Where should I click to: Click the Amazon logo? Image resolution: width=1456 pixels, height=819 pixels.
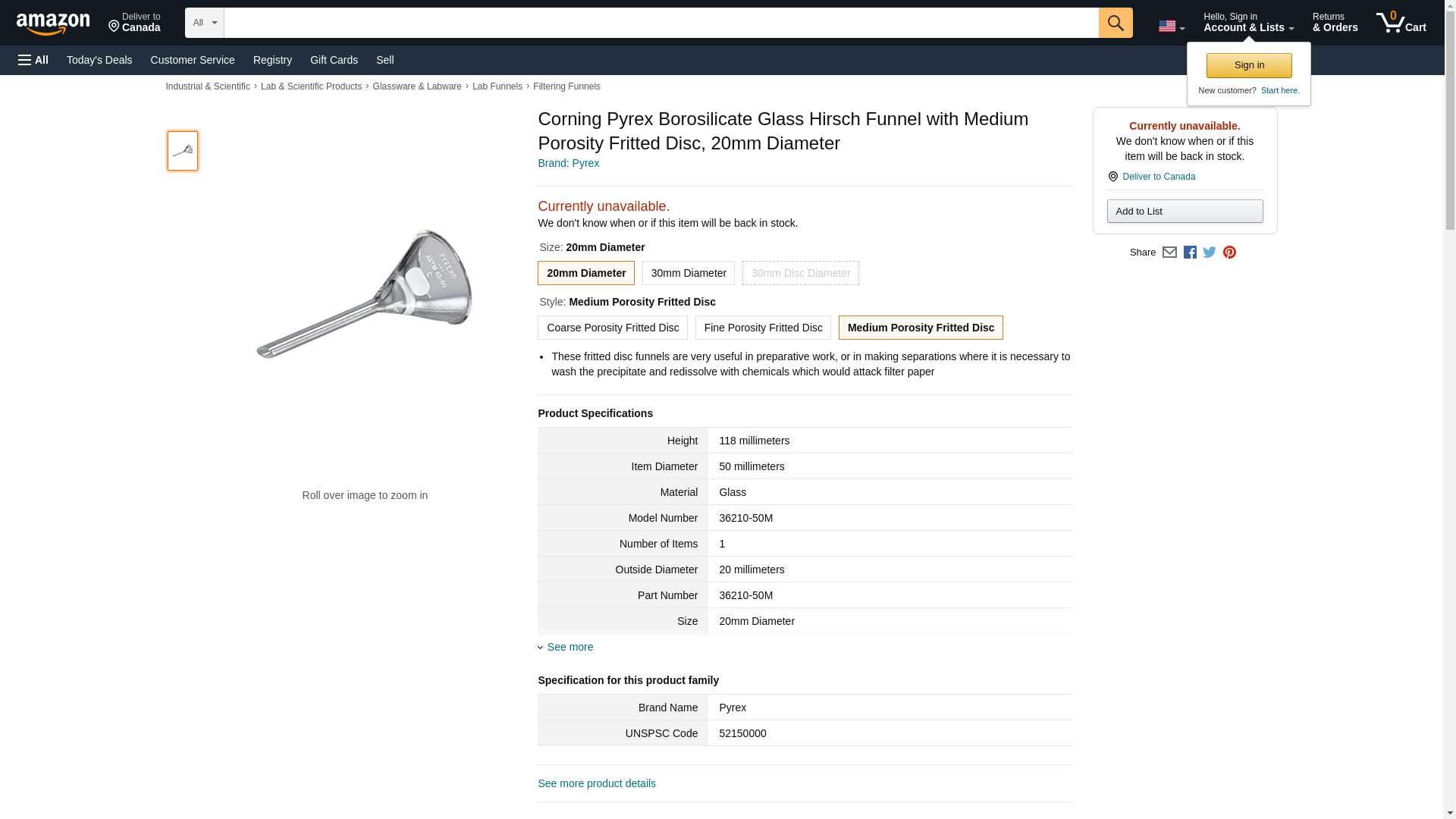point(53,24)
